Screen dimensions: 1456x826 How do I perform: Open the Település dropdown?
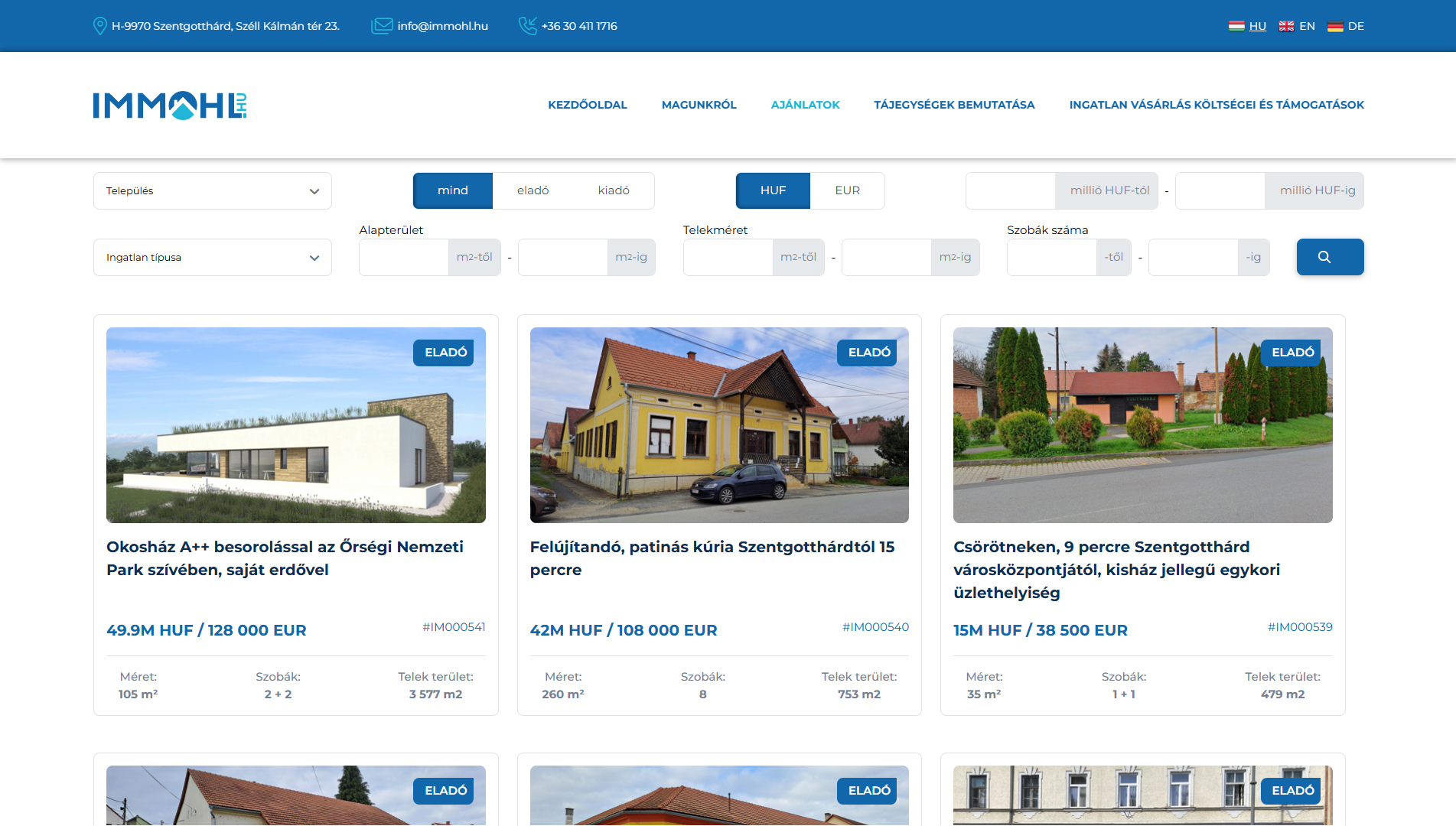coord(212,190)
